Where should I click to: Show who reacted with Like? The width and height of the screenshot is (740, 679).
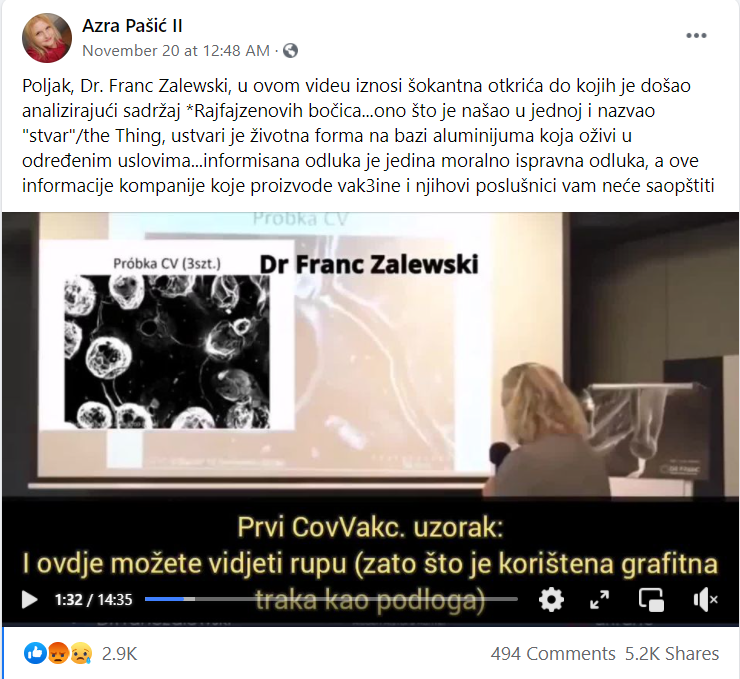pos(35,654)
